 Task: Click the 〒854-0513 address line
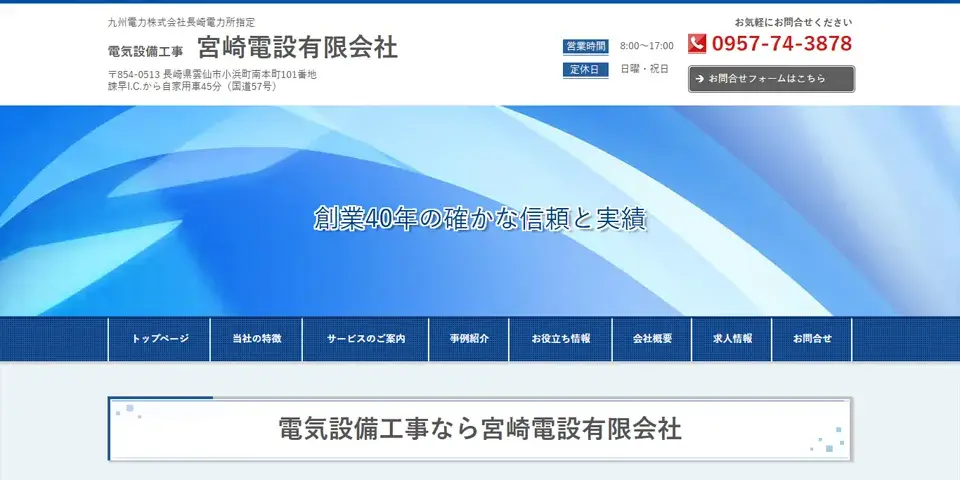tap(212, 75)
